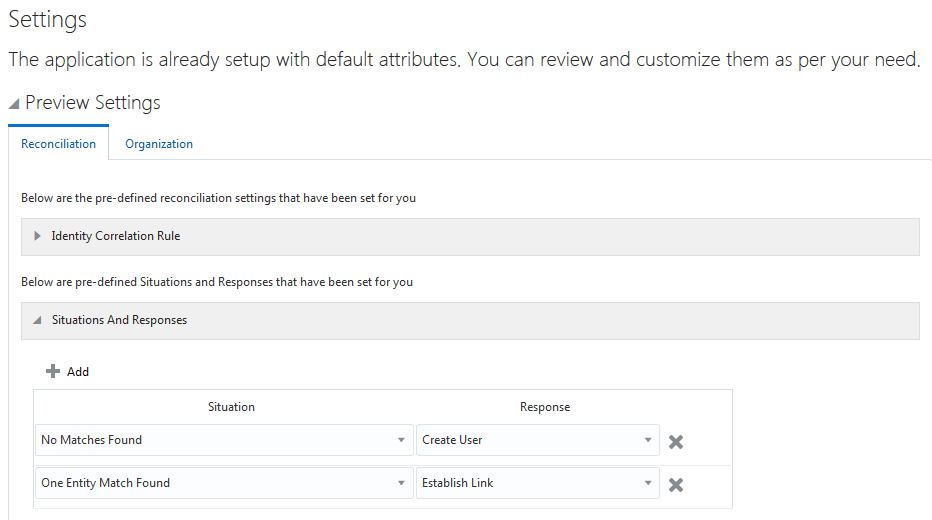Click the arrow on One Entity Match Found
The image size is (932, 520).
[401, 483]
